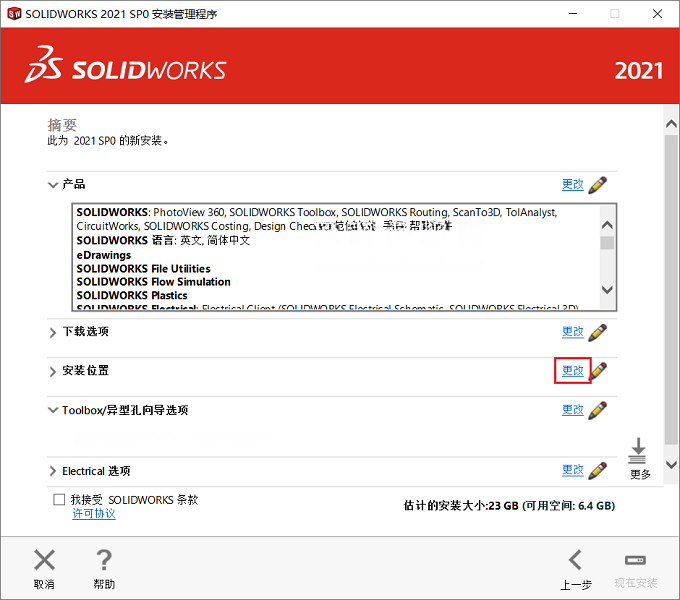Click the pencil icon in 下载选项 row
Screen dimensions: 680x600
pyautogui.click(x=598, y=333)
